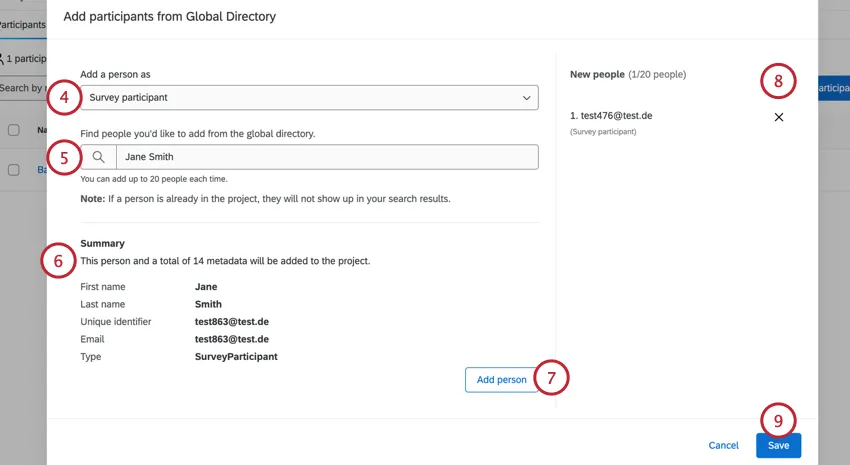Remove test476@test.de from New people
The height and width of the screenshot is (465, 850).
pos(779,117)
